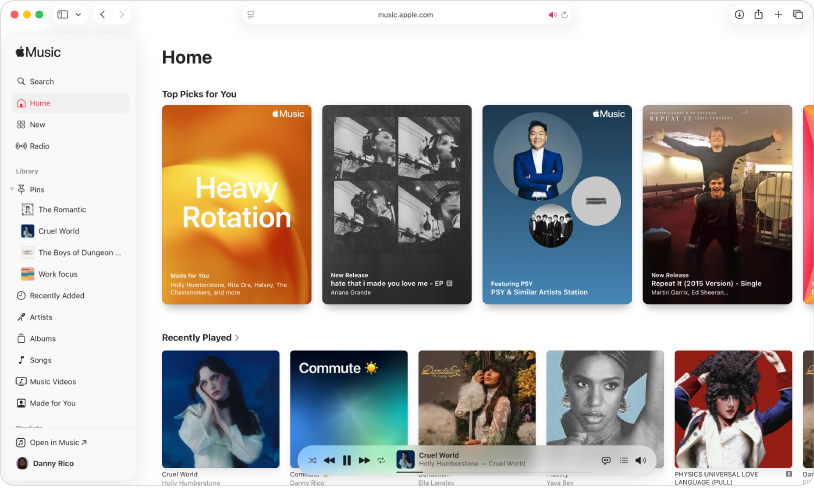Open pinned The Boys of Dungeon item

pos(70,252)
